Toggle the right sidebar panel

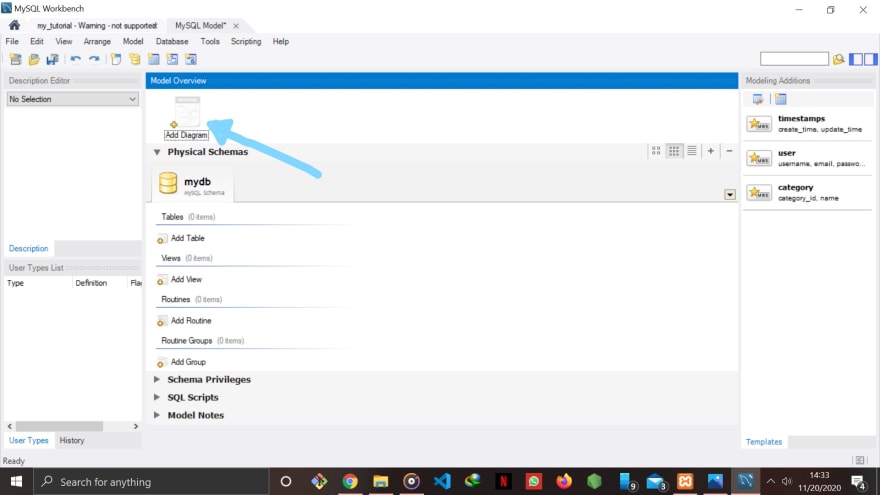pyautogui.click(x=870, y=59)
